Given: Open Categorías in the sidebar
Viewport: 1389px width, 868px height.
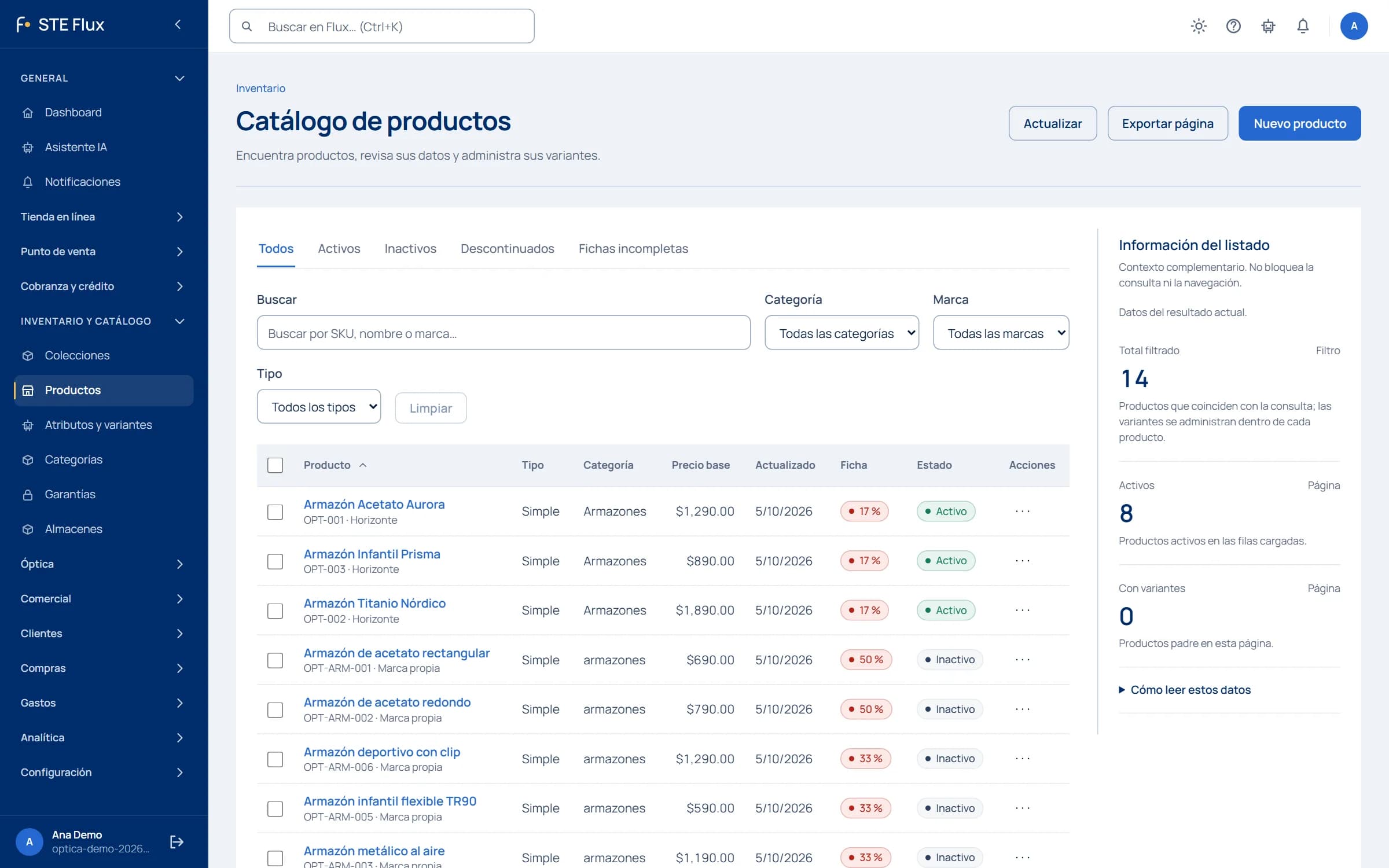Looking at the screenshot, I should tap(104, 459).
